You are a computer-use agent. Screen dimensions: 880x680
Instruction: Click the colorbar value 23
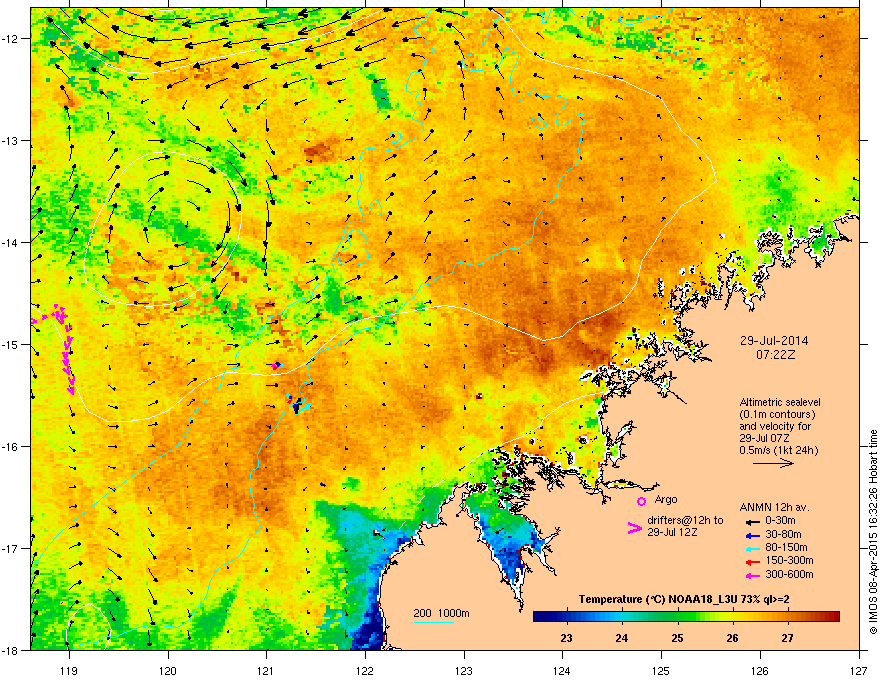pyautogui.click(x=566, y=638)
